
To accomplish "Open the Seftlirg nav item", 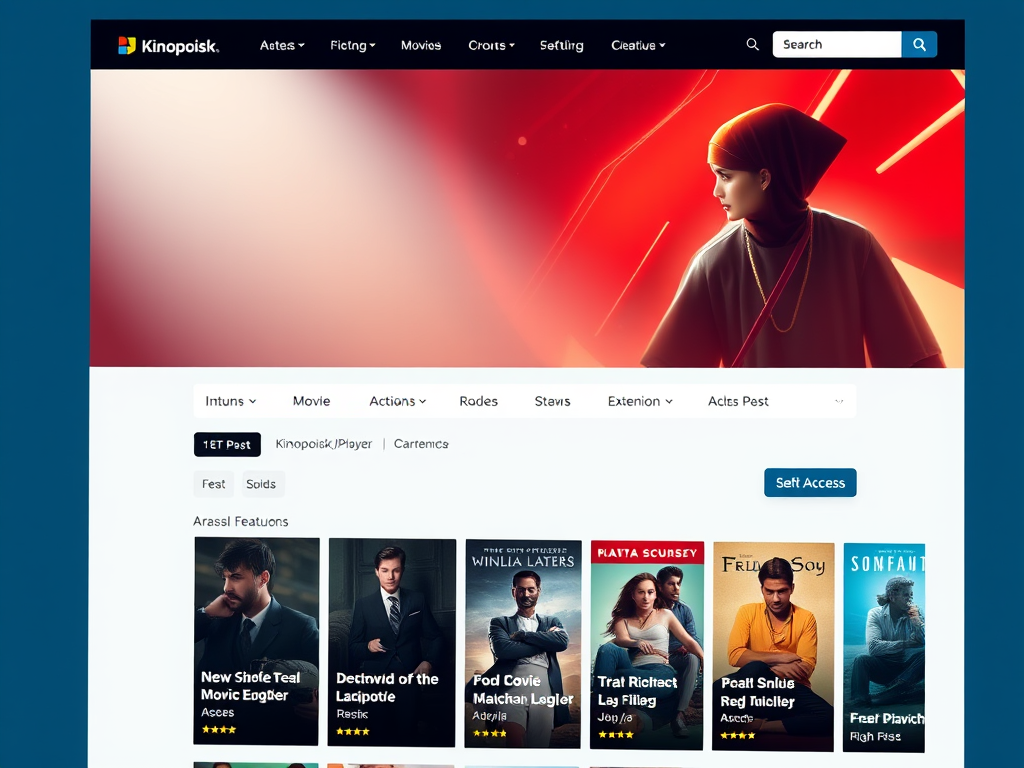I will 562,45.
